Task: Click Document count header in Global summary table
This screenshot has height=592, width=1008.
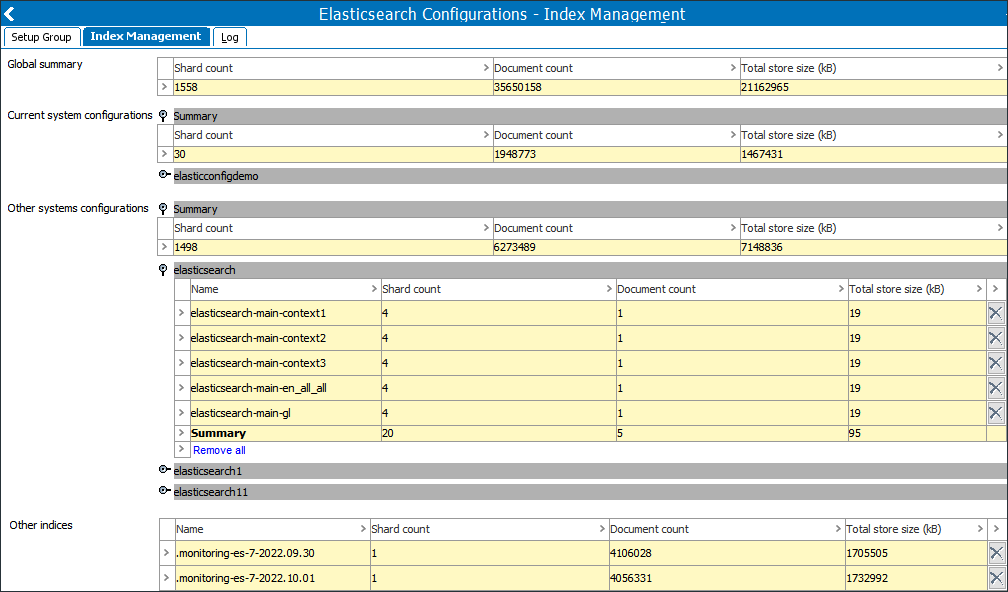Action: (616, 68)
